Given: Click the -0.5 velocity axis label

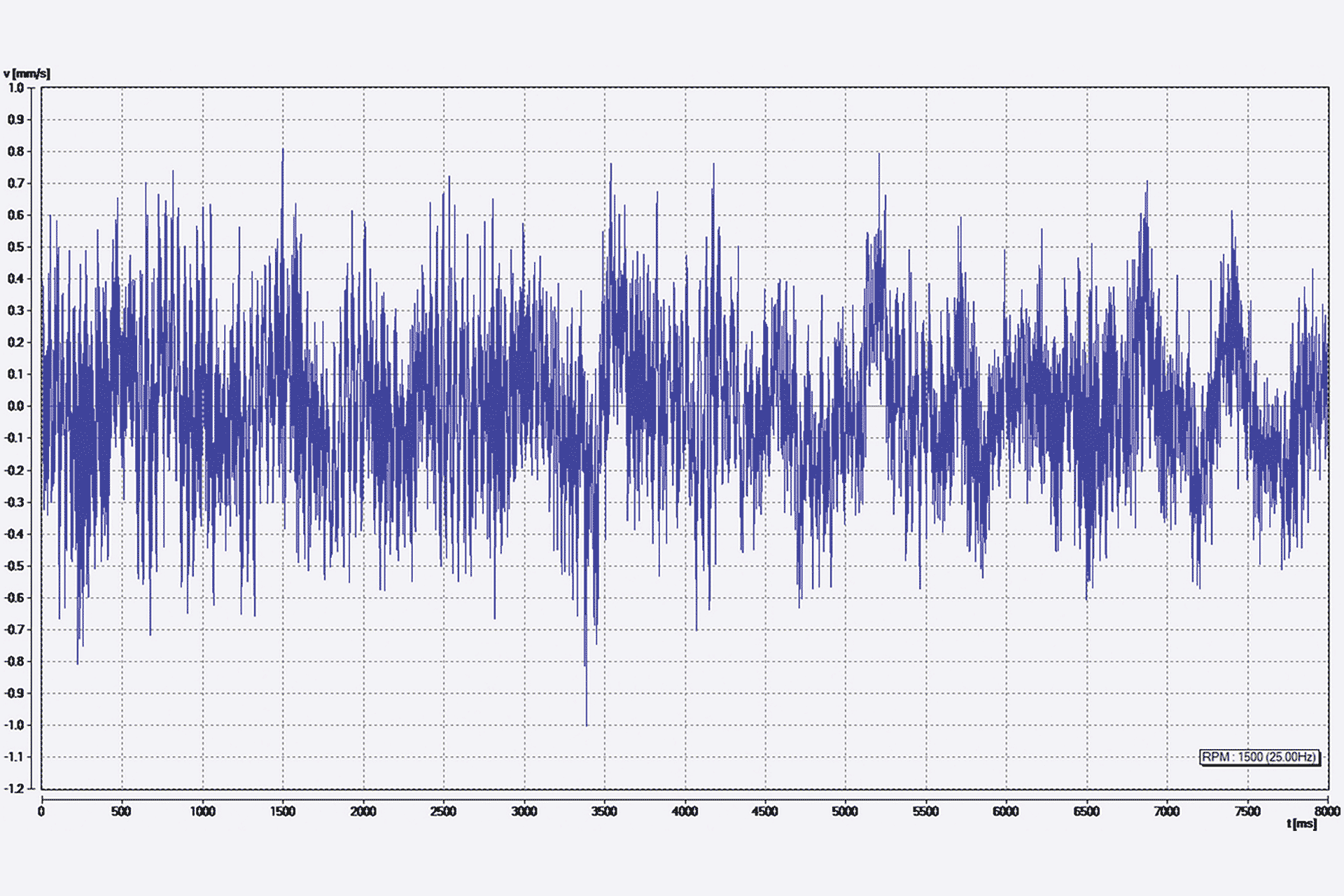Looking at the screenshot, I should point(15,566).
